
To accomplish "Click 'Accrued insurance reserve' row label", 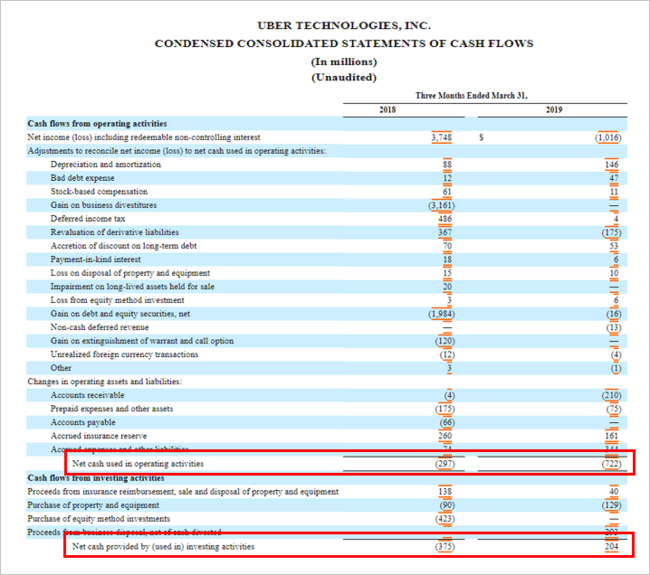I will click(99, 436).
